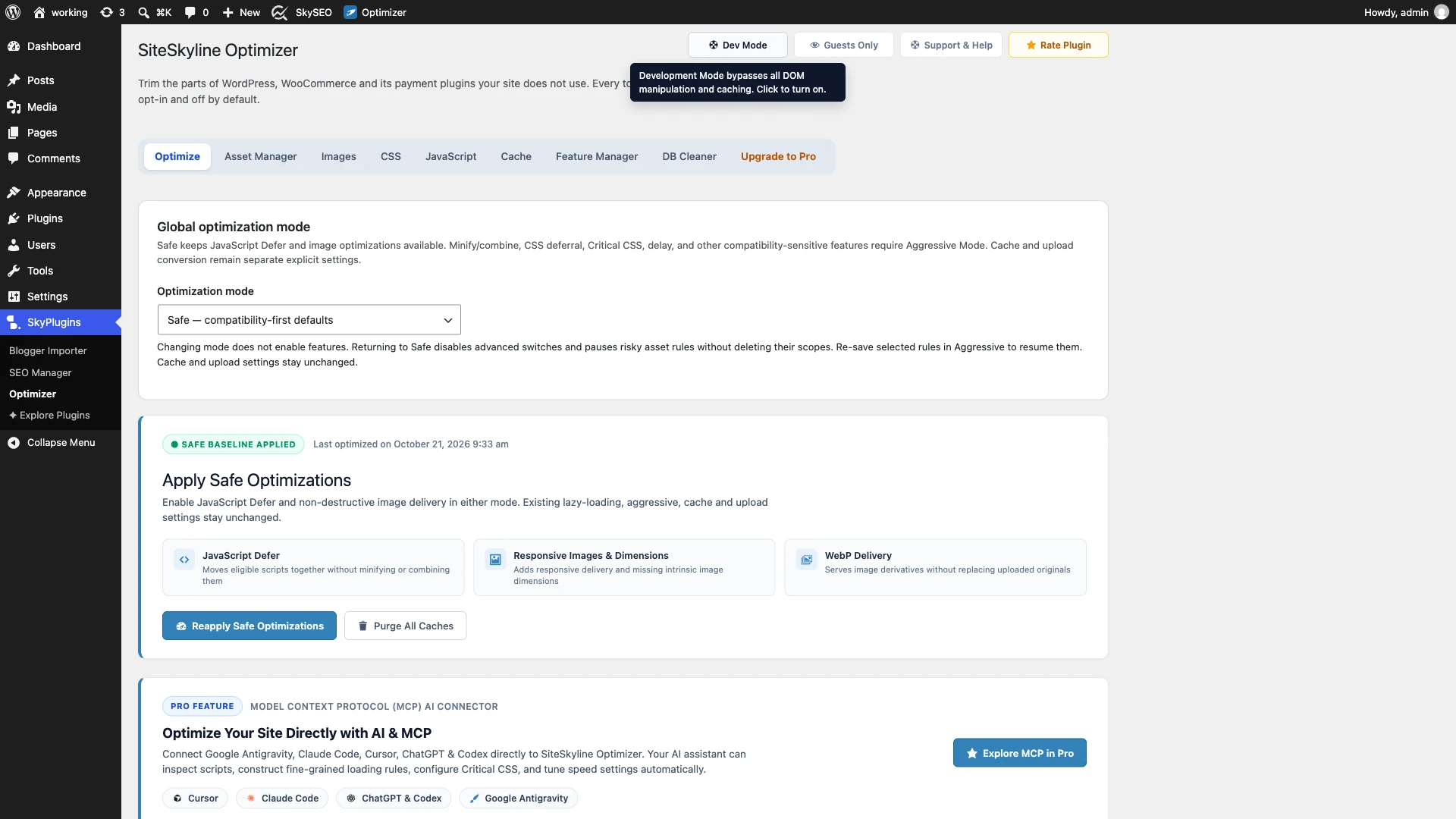
Task: Switch to the Asset Manager tab
Action: [260, 156]
